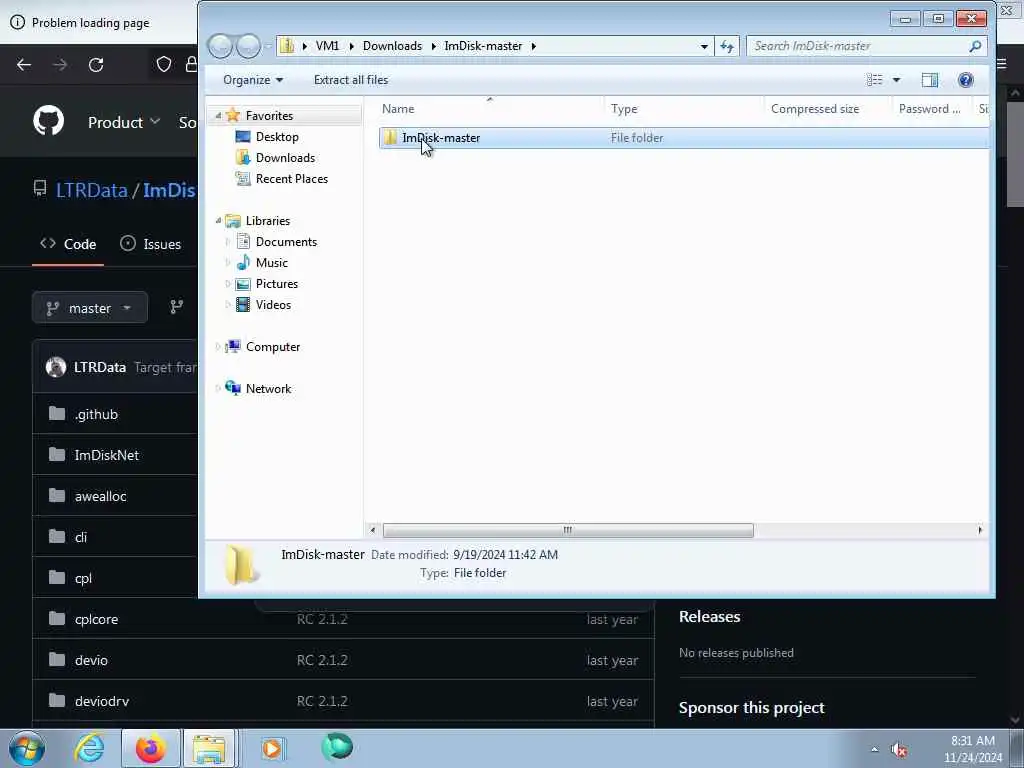Show the preview pane
Image resolution: width=1024 pixels, height=768 pixels.
929,80
